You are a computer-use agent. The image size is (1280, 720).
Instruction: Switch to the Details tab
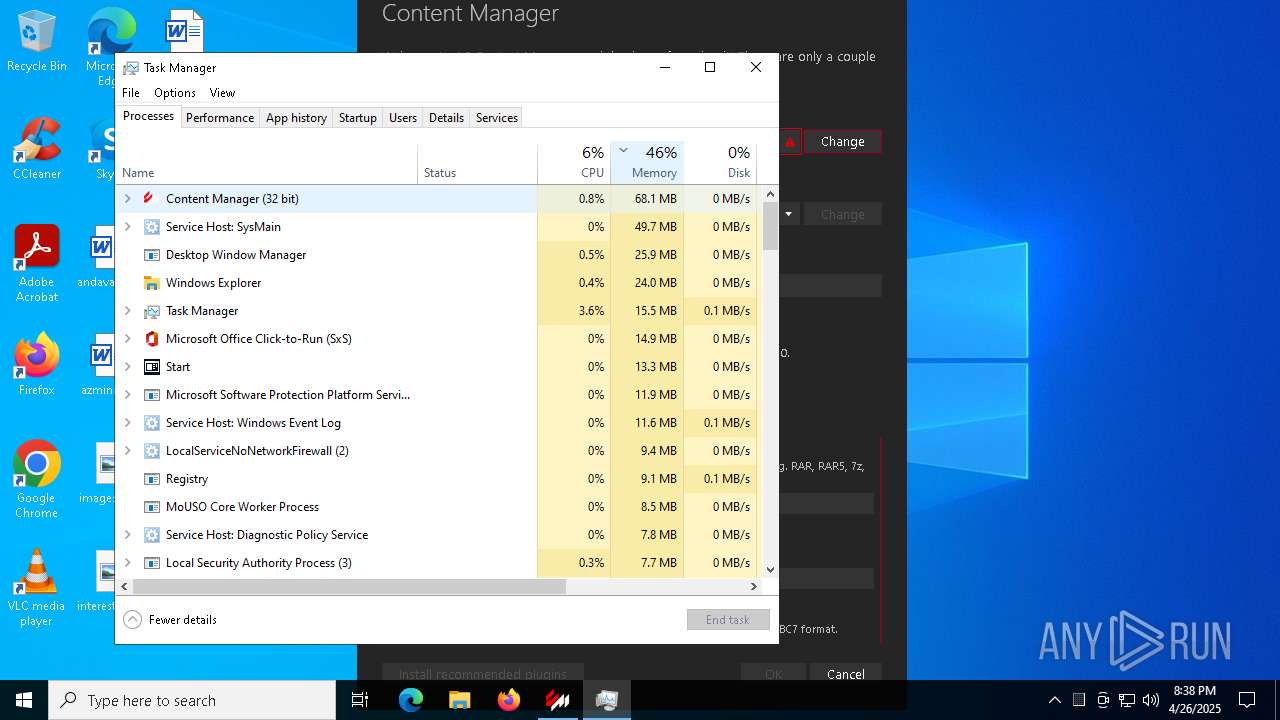point(446,118)
